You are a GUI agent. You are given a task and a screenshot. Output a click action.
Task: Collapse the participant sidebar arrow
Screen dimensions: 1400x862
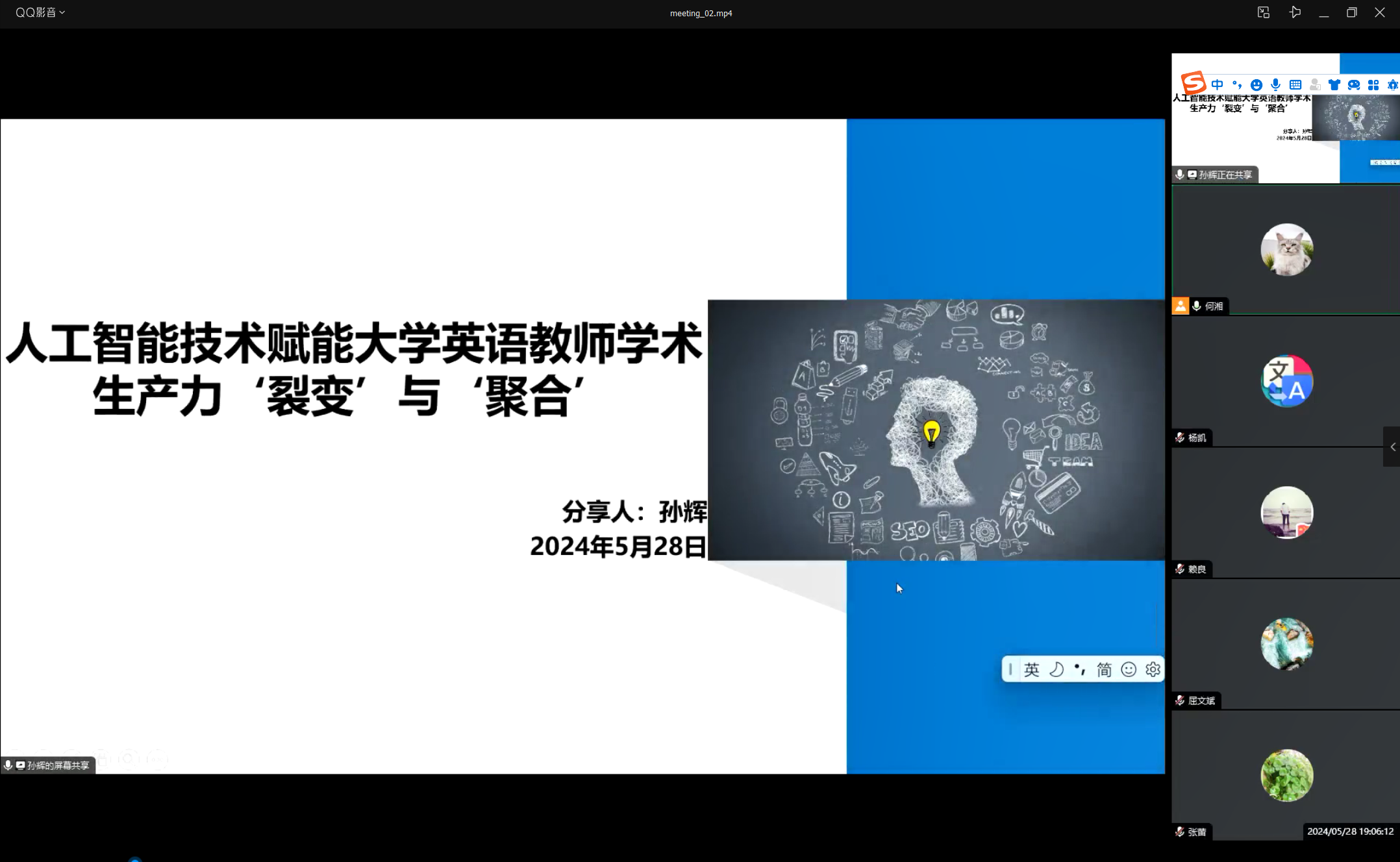[1392, 447]
